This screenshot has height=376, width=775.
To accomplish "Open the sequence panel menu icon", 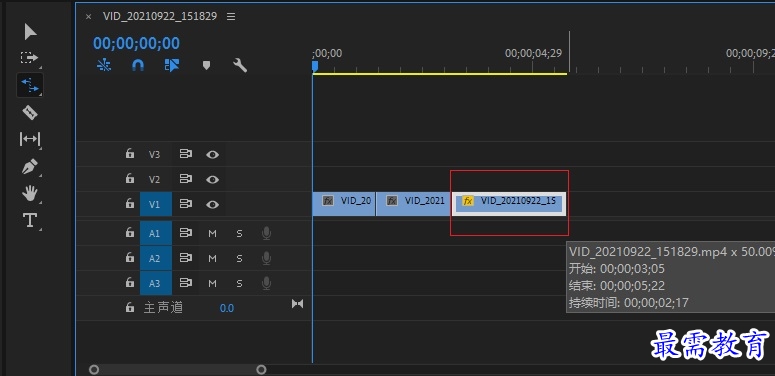I will click(x=231, y=16).
